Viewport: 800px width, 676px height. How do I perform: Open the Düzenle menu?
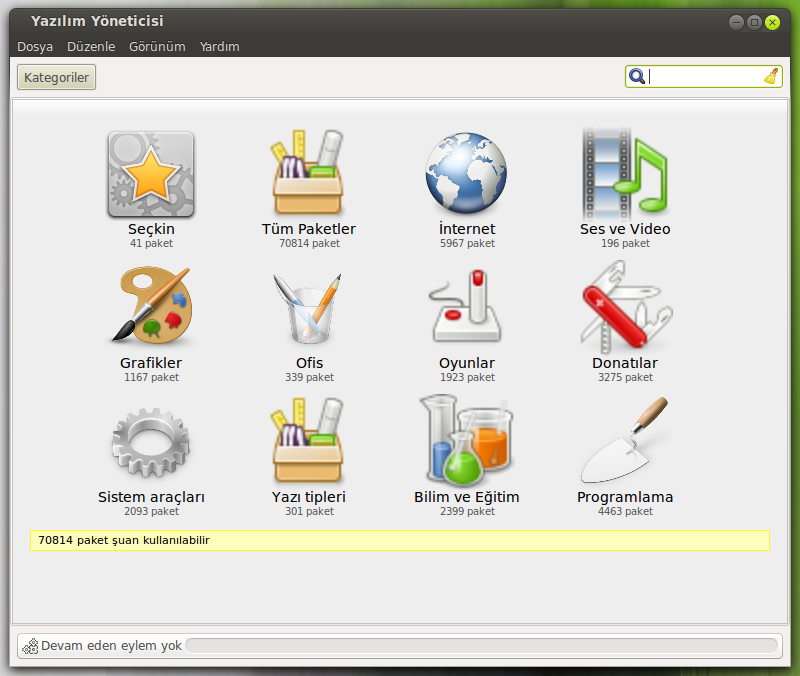tap(91, 46)
